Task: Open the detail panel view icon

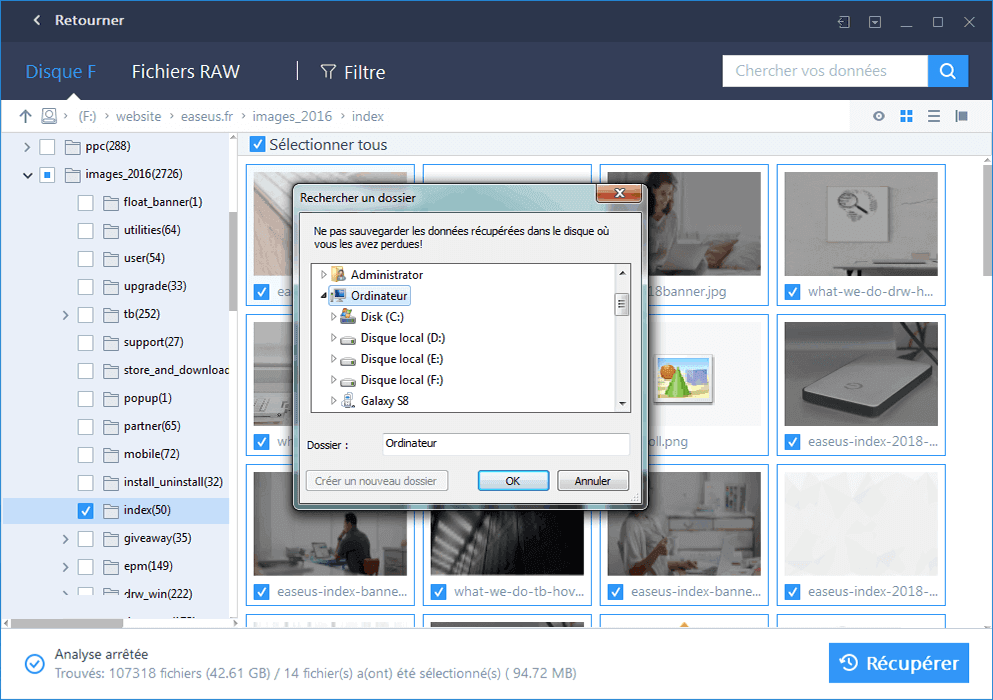Action: coord(961,116)
